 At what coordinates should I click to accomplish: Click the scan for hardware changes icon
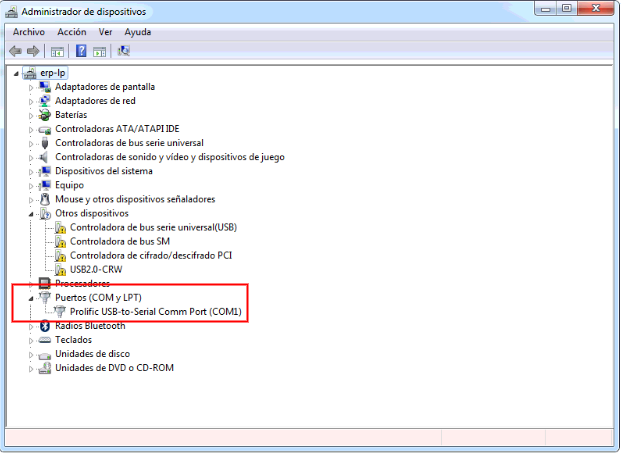[x=124, y=51]
